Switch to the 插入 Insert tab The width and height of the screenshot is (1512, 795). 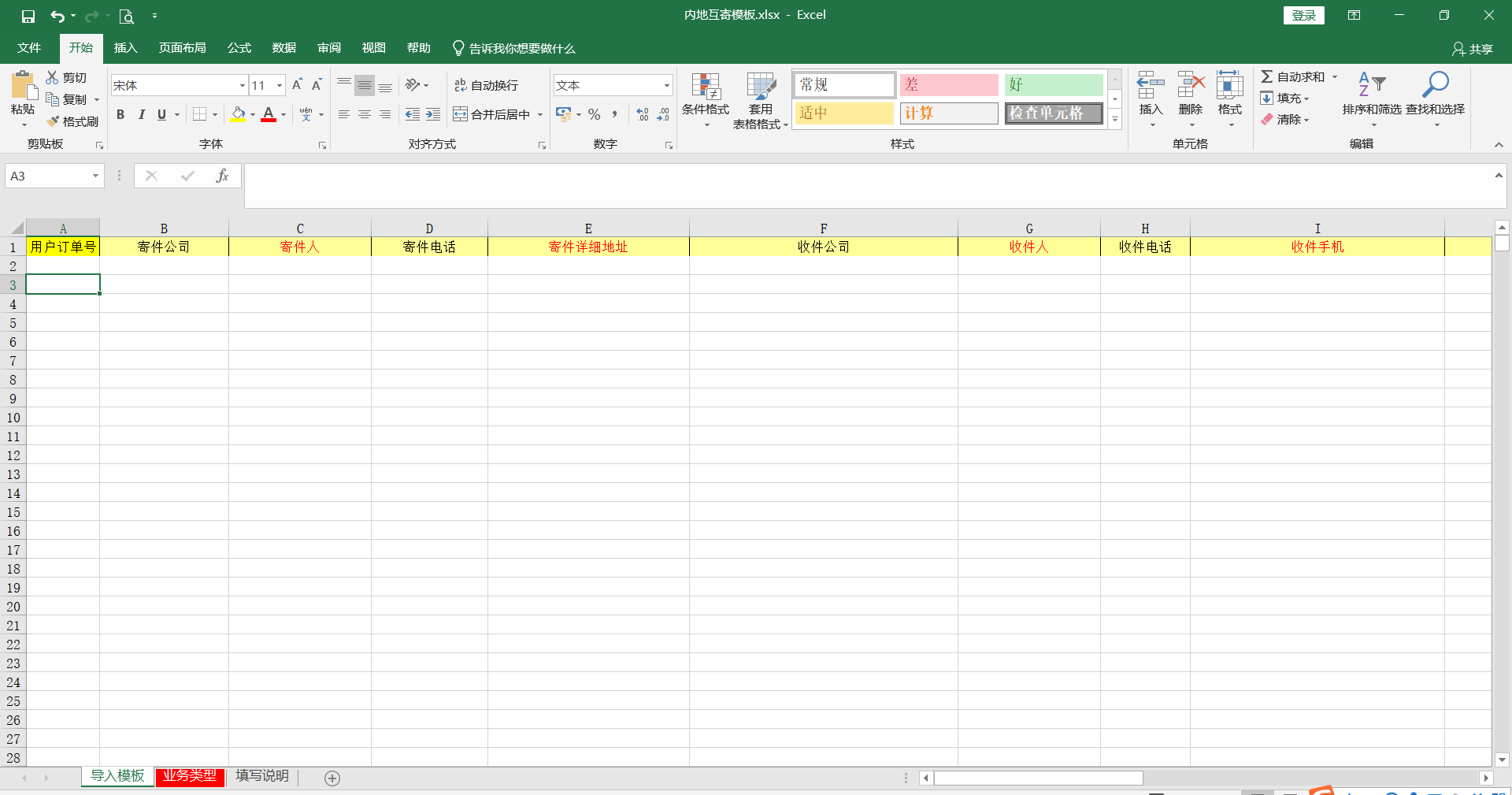point(125,48)
